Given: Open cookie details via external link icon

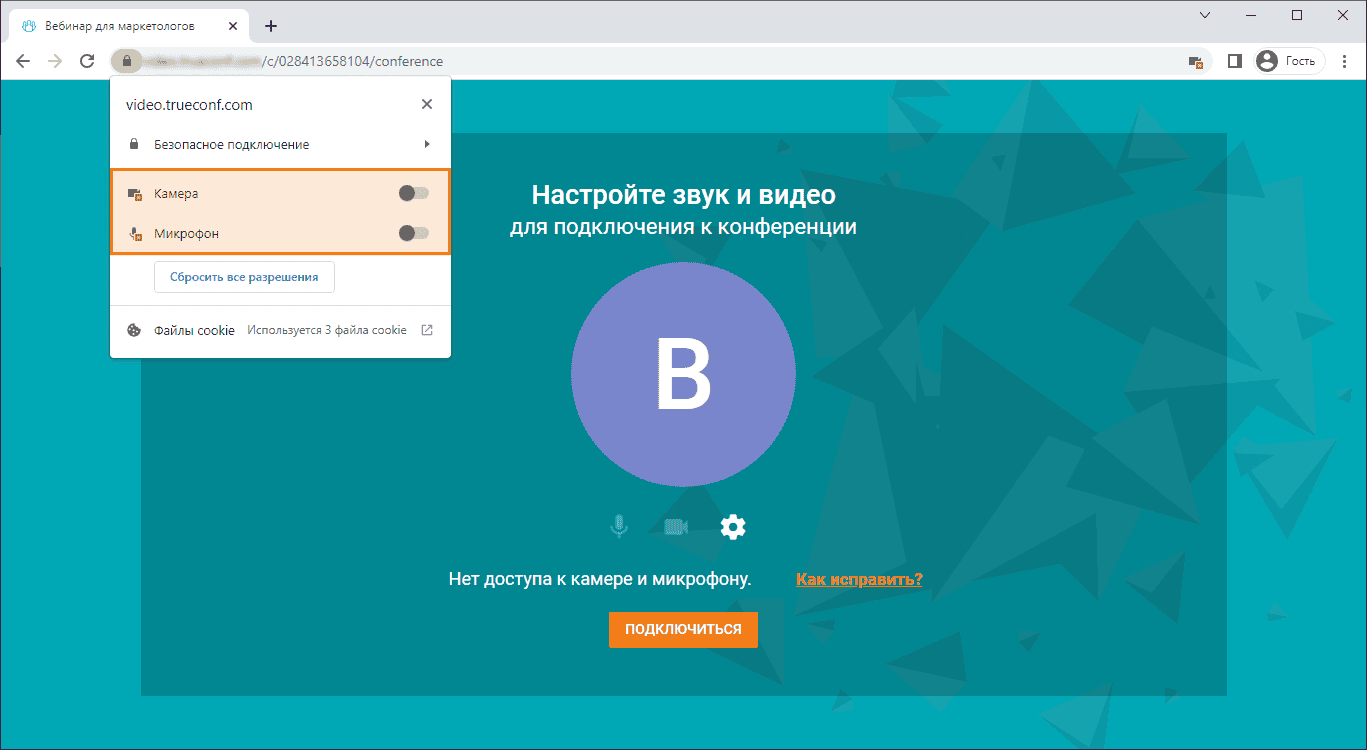Looking at the screenshot, I should (427, 330).
